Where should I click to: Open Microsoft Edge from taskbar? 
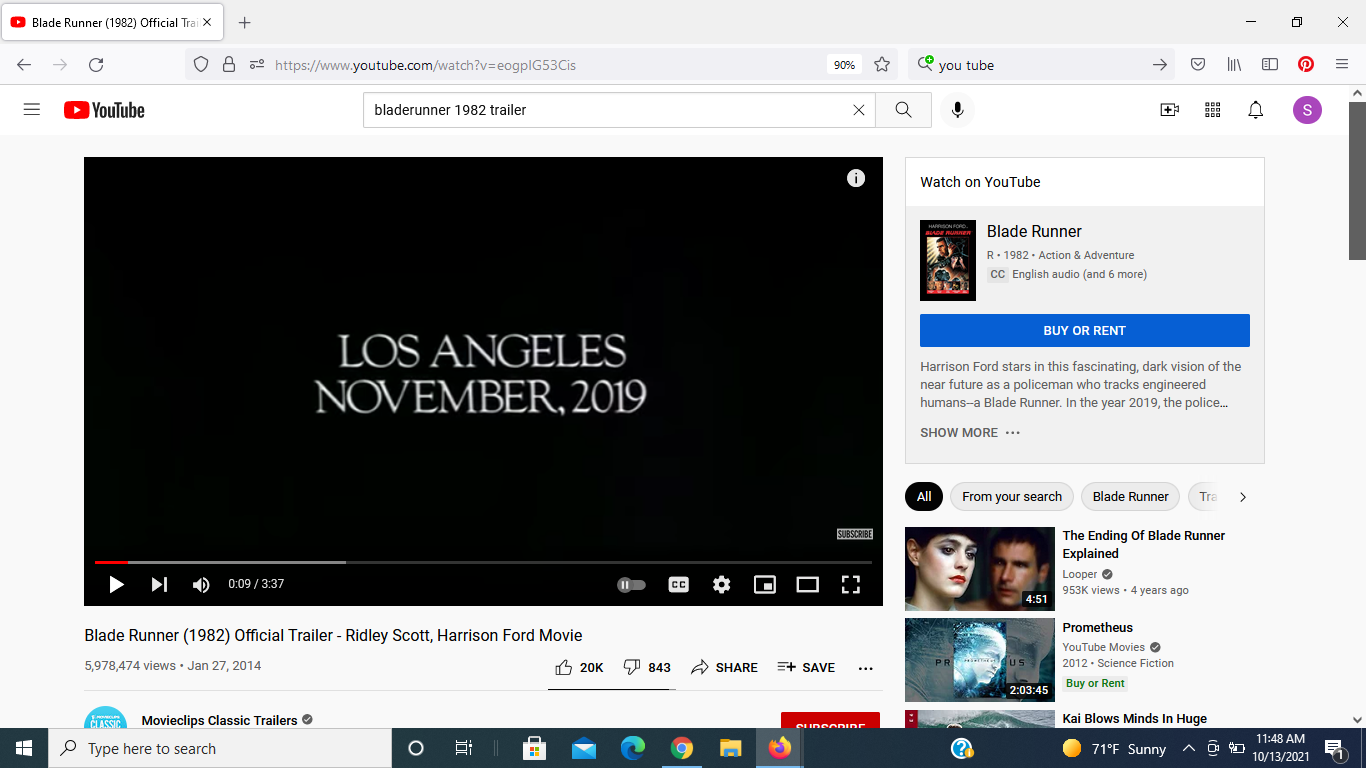click(x=633, y=748)
